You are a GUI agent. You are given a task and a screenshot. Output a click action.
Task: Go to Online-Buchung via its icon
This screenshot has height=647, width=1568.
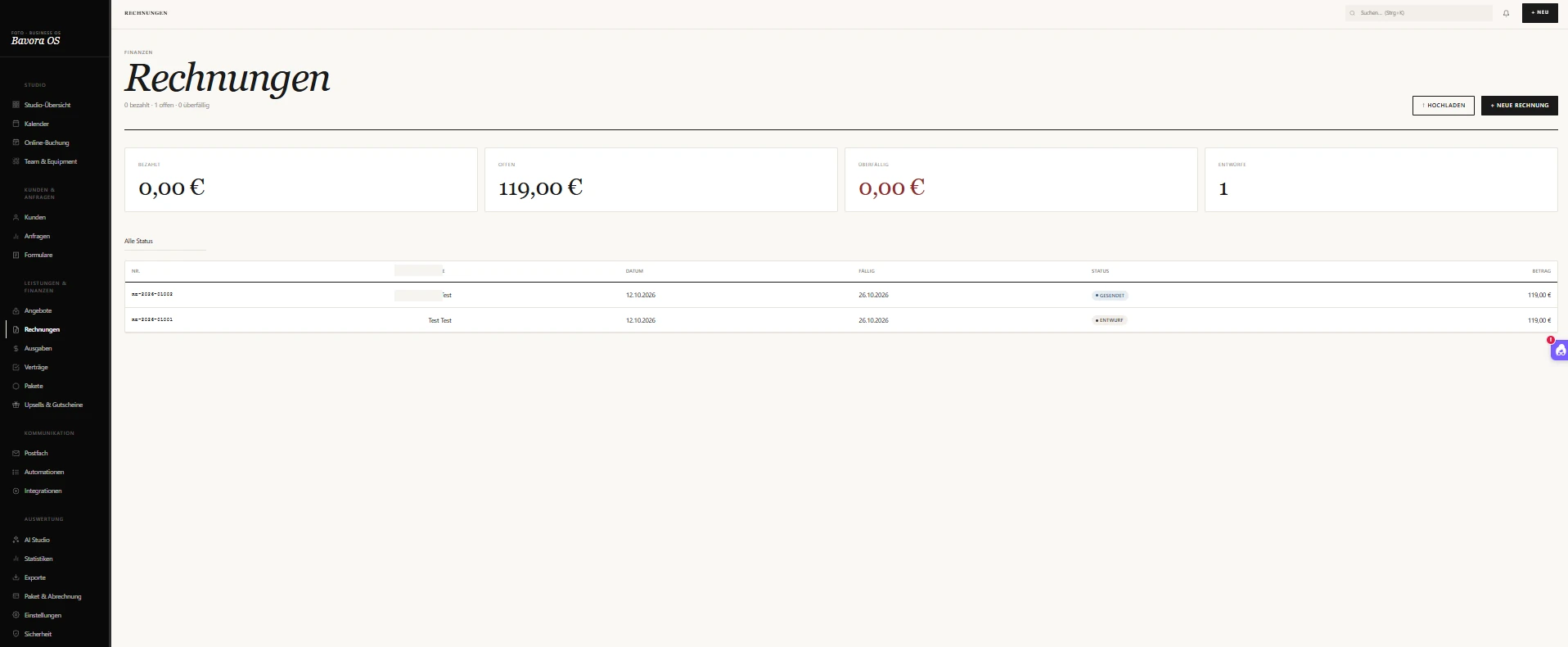[16, 143]
